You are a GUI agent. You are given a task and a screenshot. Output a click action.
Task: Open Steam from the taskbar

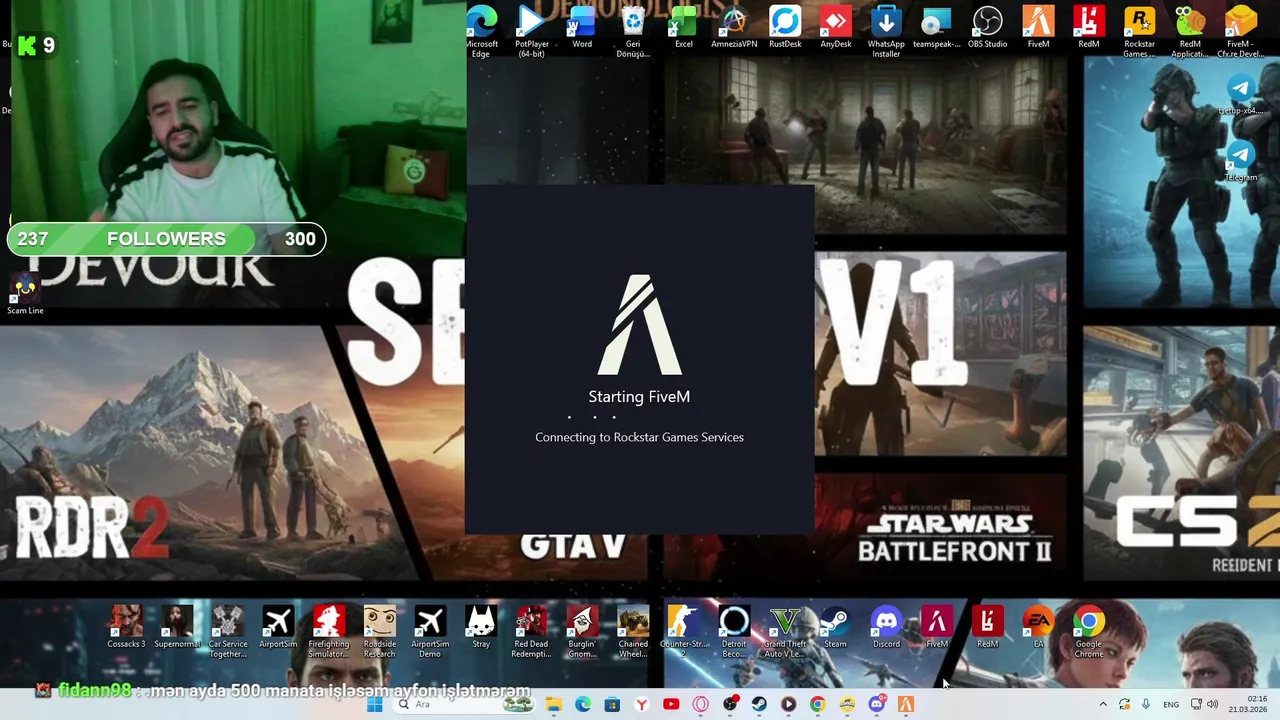(x=759, y=704)
